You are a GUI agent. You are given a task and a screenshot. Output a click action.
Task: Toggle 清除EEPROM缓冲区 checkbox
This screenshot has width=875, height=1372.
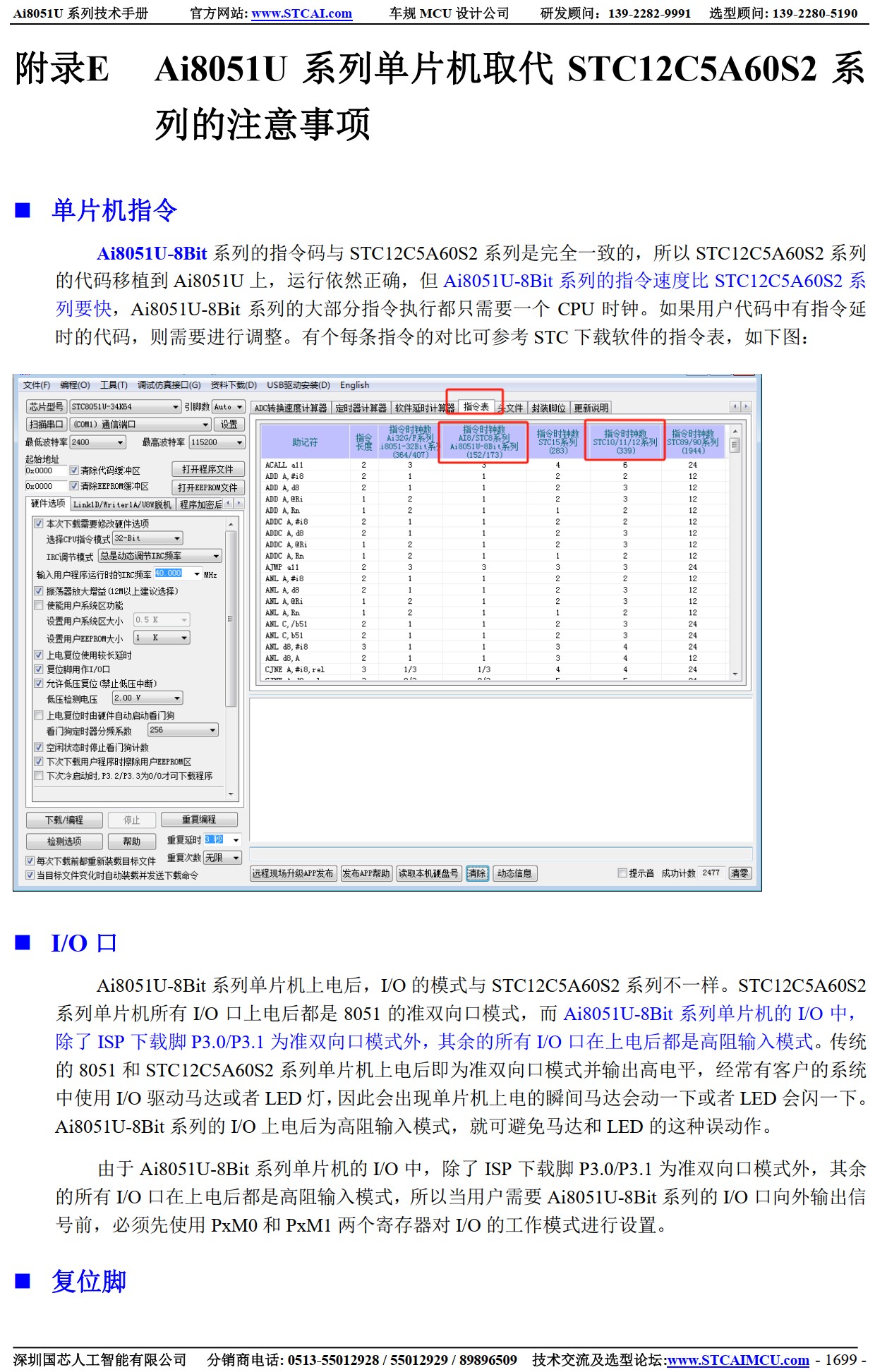coord(74,486)
